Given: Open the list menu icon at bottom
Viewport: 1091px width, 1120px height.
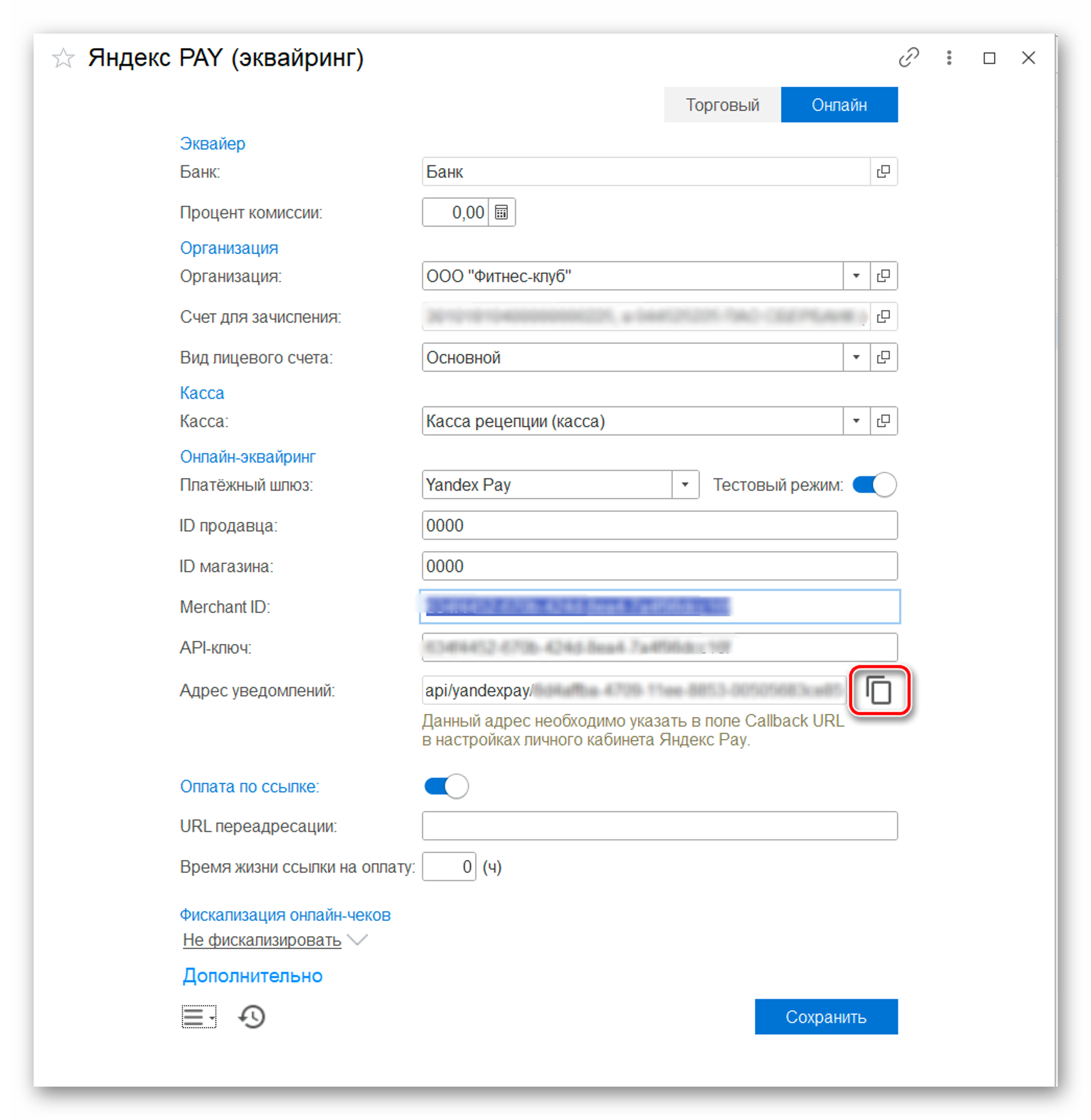Looking at the screenshot, I should tap(199, 1016).
